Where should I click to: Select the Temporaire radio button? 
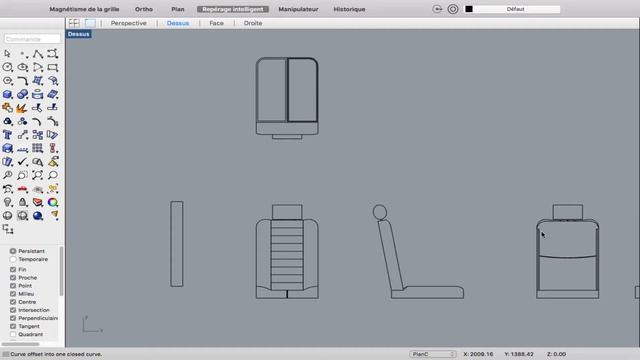[13, 259]
